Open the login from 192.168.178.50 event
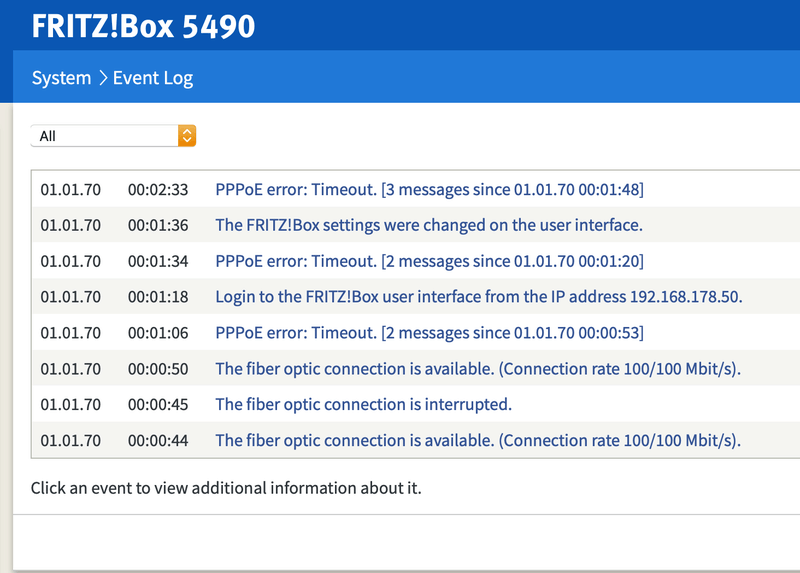This screenshot has height=573, width=800. tap(479, 297)
